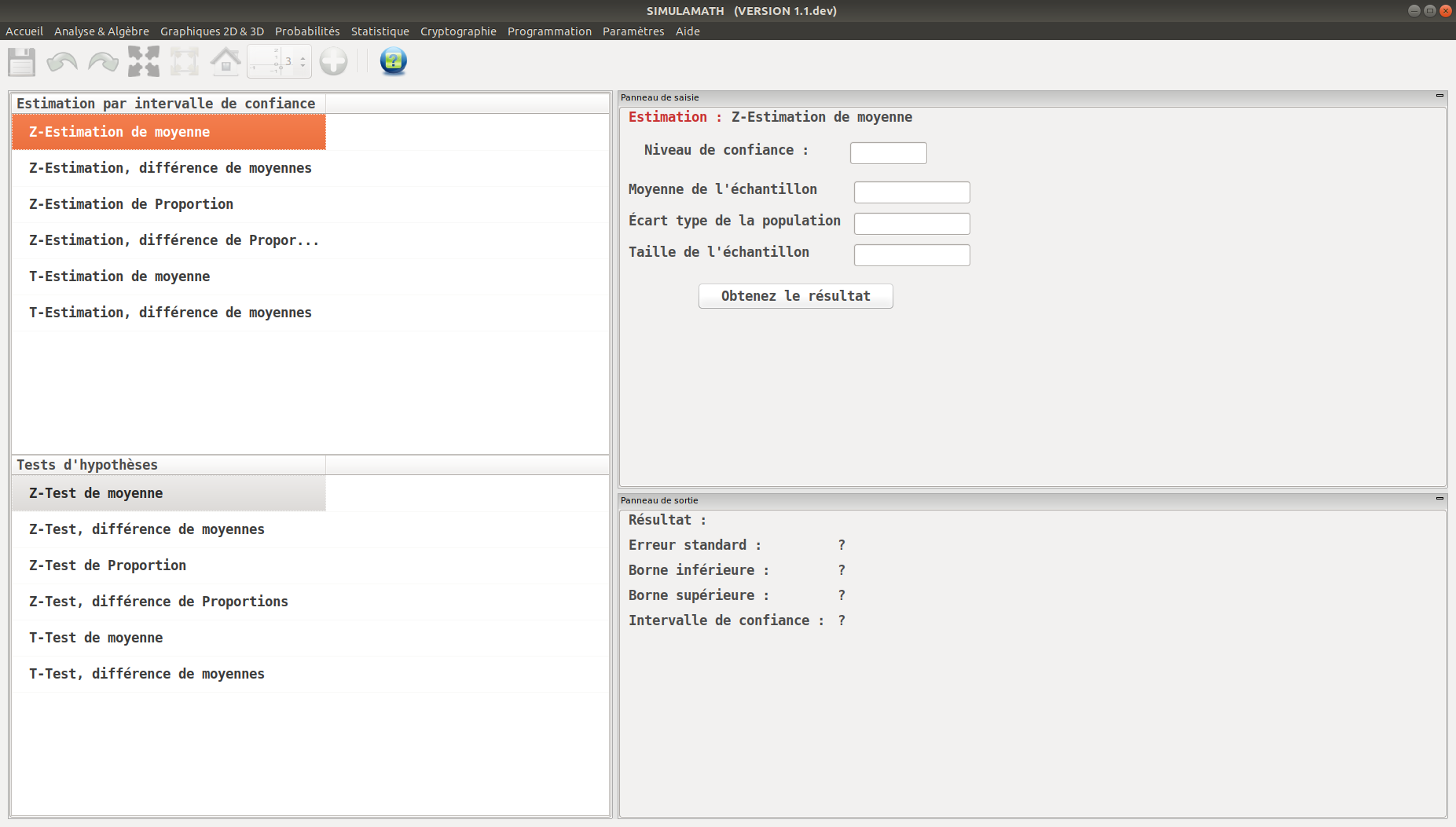The height and width of the screenshot is (827, 1456).
Task: Open the Cryptographie menu
Action: 458,31
